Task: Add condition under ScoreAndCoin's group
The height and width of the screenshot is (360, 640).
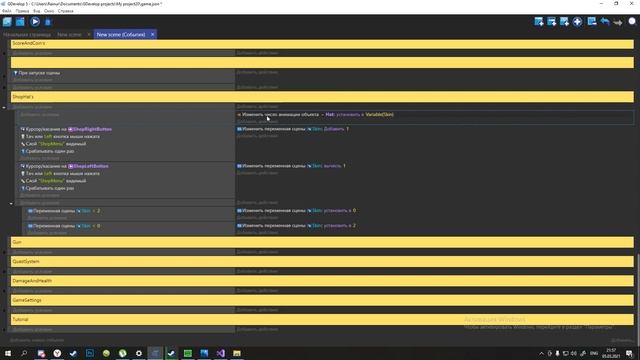Action: point(32,53)
